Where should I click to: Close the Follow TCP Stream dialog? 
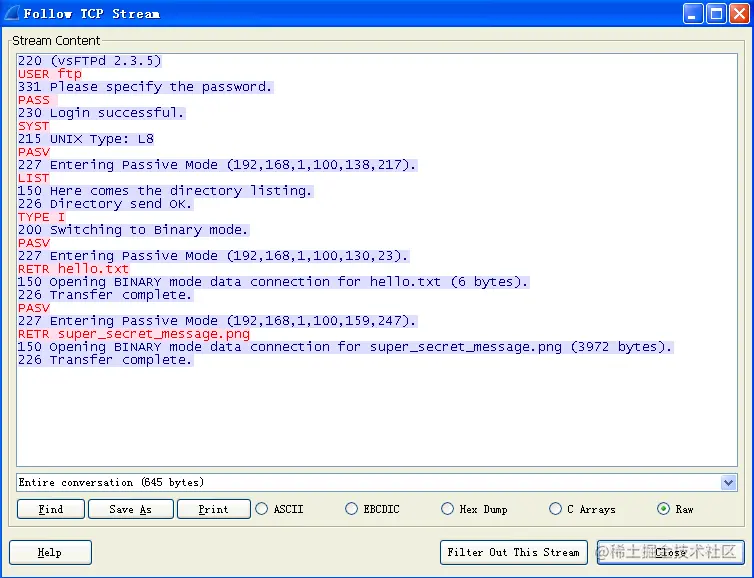670,552
